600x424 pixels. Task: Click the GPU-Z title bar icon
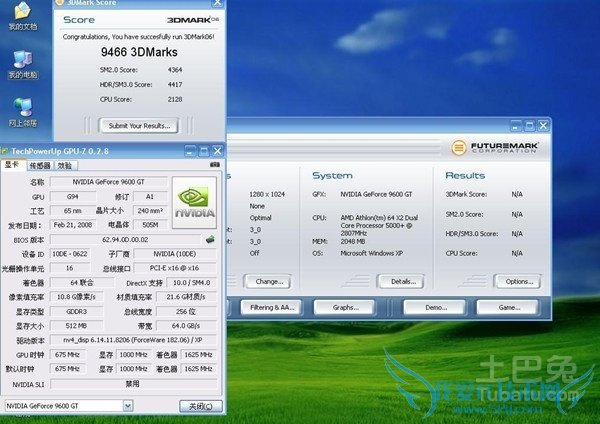[x=8, y=150]
